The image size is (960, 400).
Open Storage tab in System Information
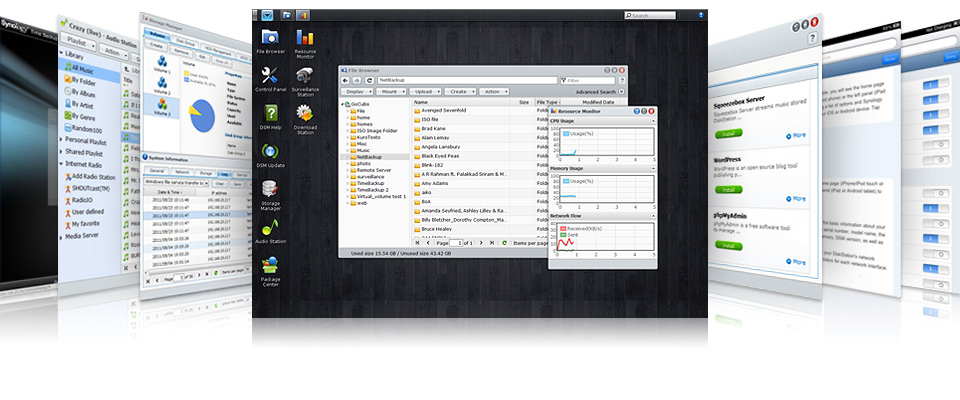pyautogui.click(x=206, y=173)
